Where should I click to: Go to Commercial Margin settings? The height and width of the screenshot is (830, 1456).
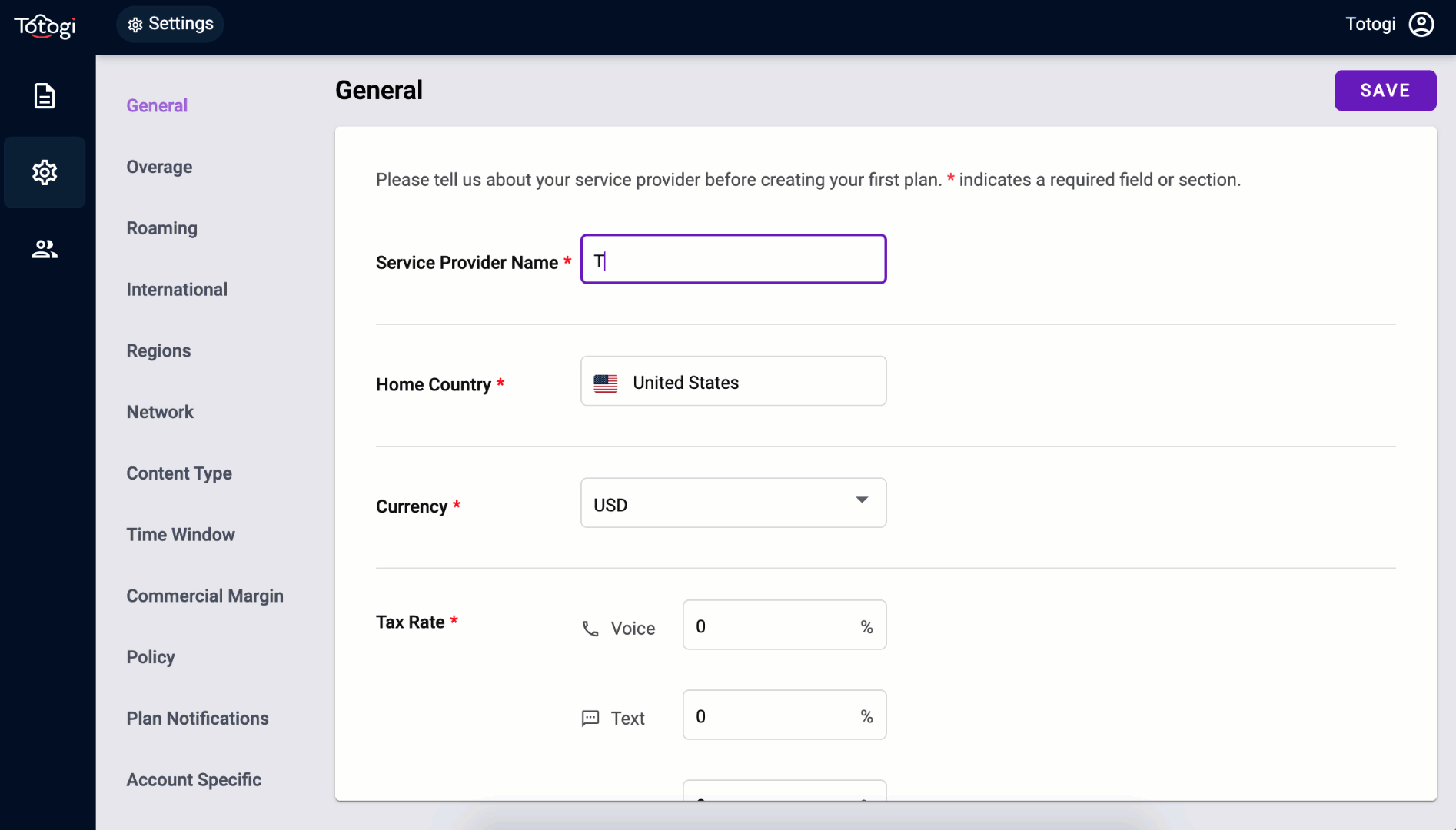pos(204,596)
